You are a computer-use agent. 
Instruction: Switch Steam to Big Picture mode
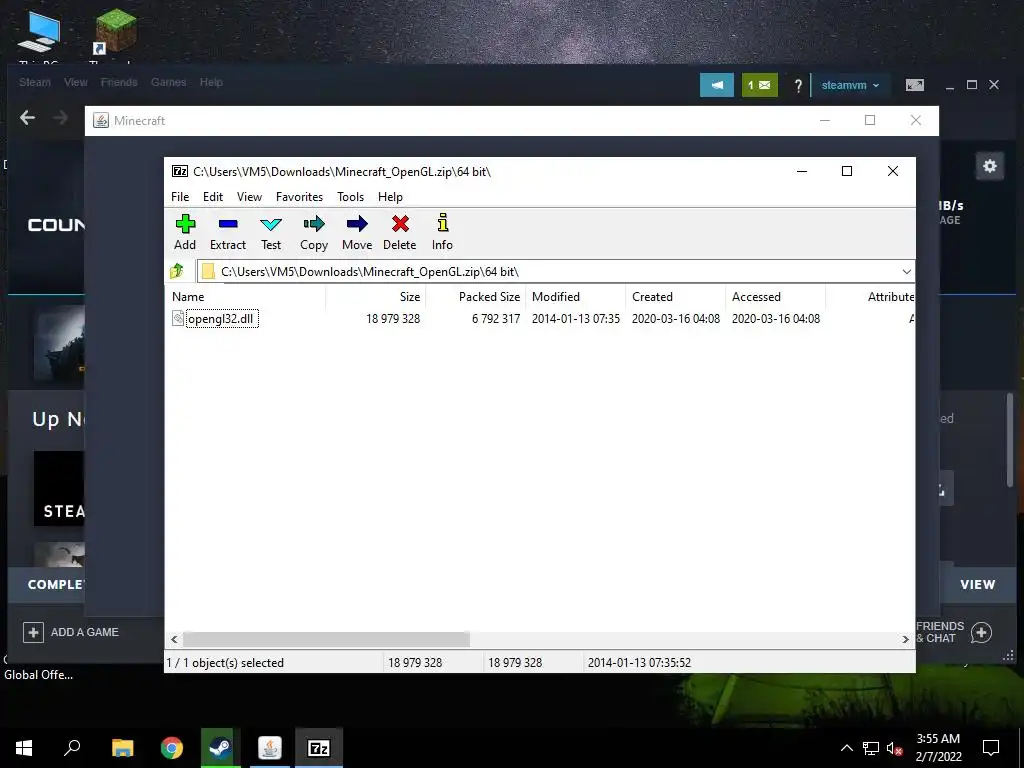tap(914, 85)
